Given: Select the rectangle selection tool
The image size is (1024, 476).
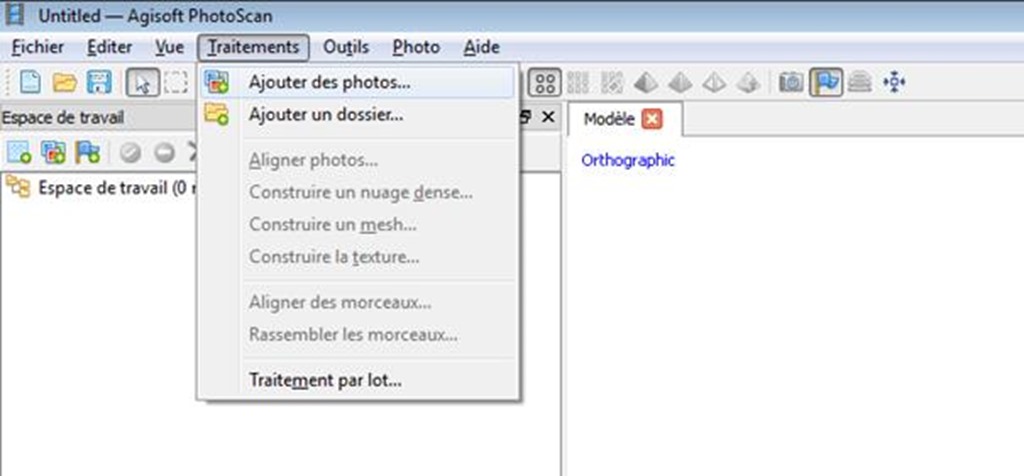Looking at the screenshot, I should tap(175, 82).
